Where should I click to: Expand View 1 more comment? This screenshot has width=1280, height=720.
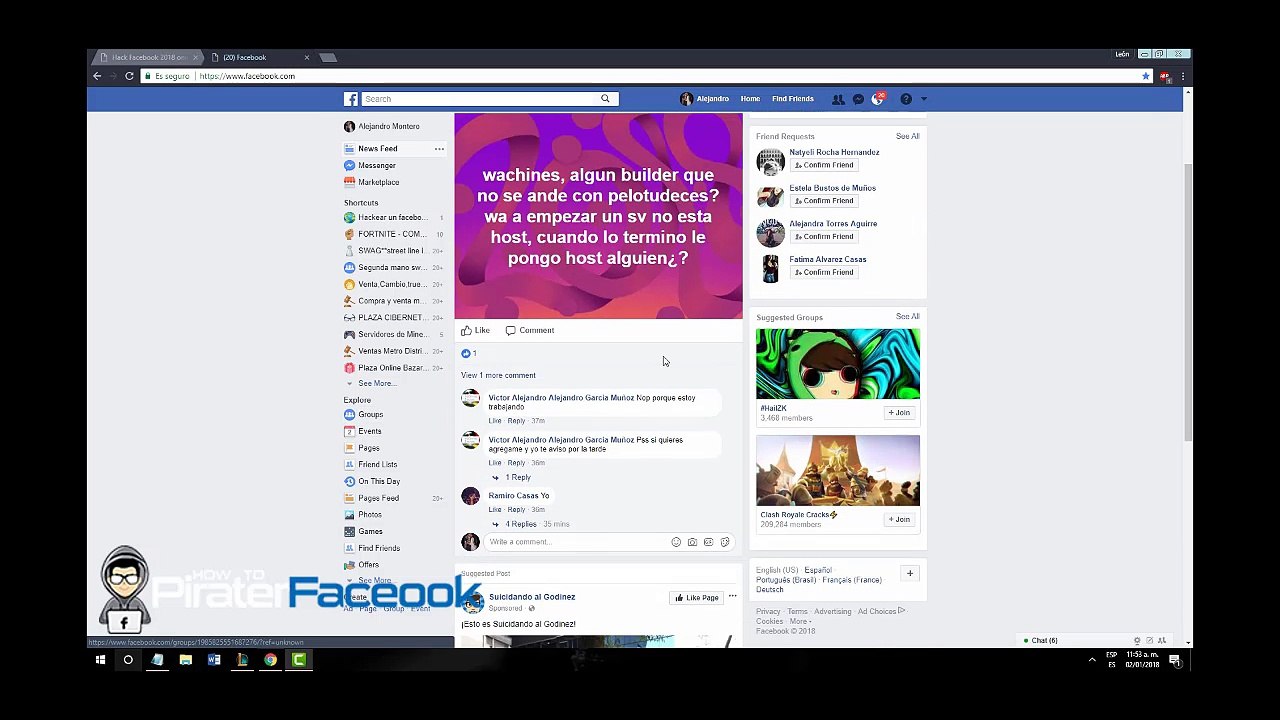pyautogui.click(x=498, y=375)
